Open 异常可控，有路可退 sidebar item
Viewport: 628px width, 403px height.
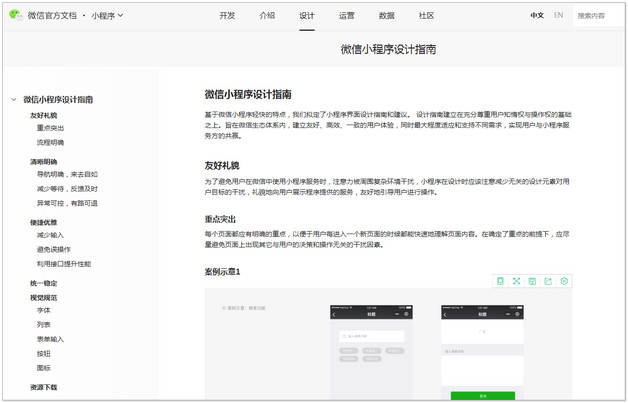67,203
